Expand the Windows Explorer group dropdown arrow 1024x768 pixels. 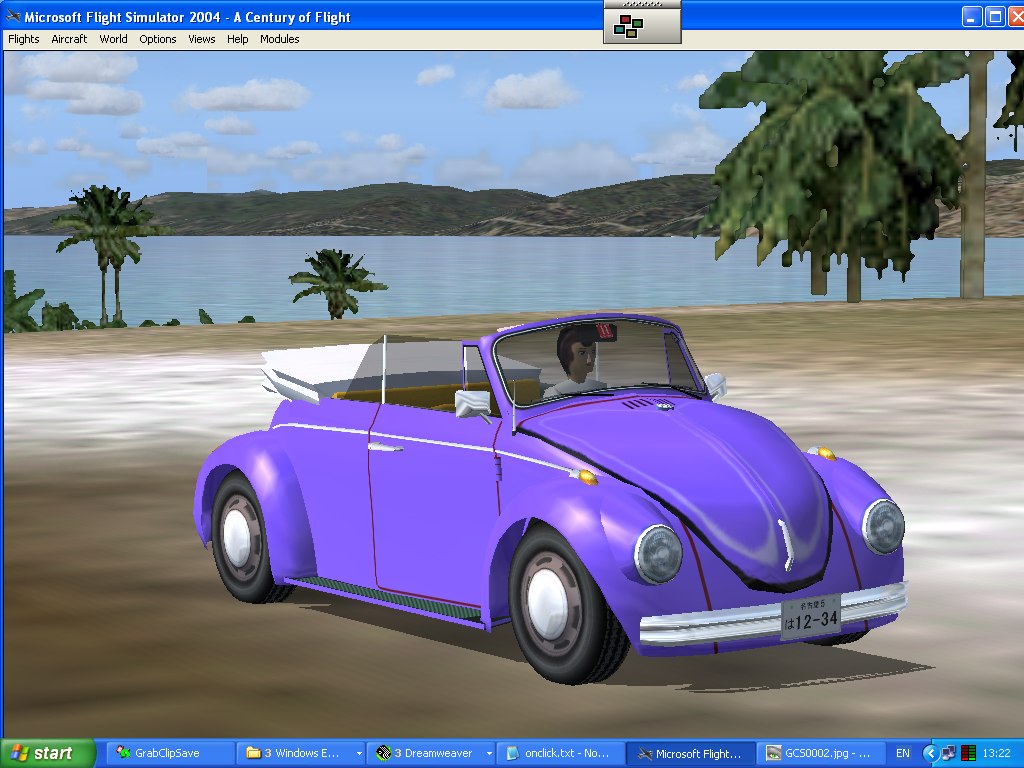(x=359, y=754)
